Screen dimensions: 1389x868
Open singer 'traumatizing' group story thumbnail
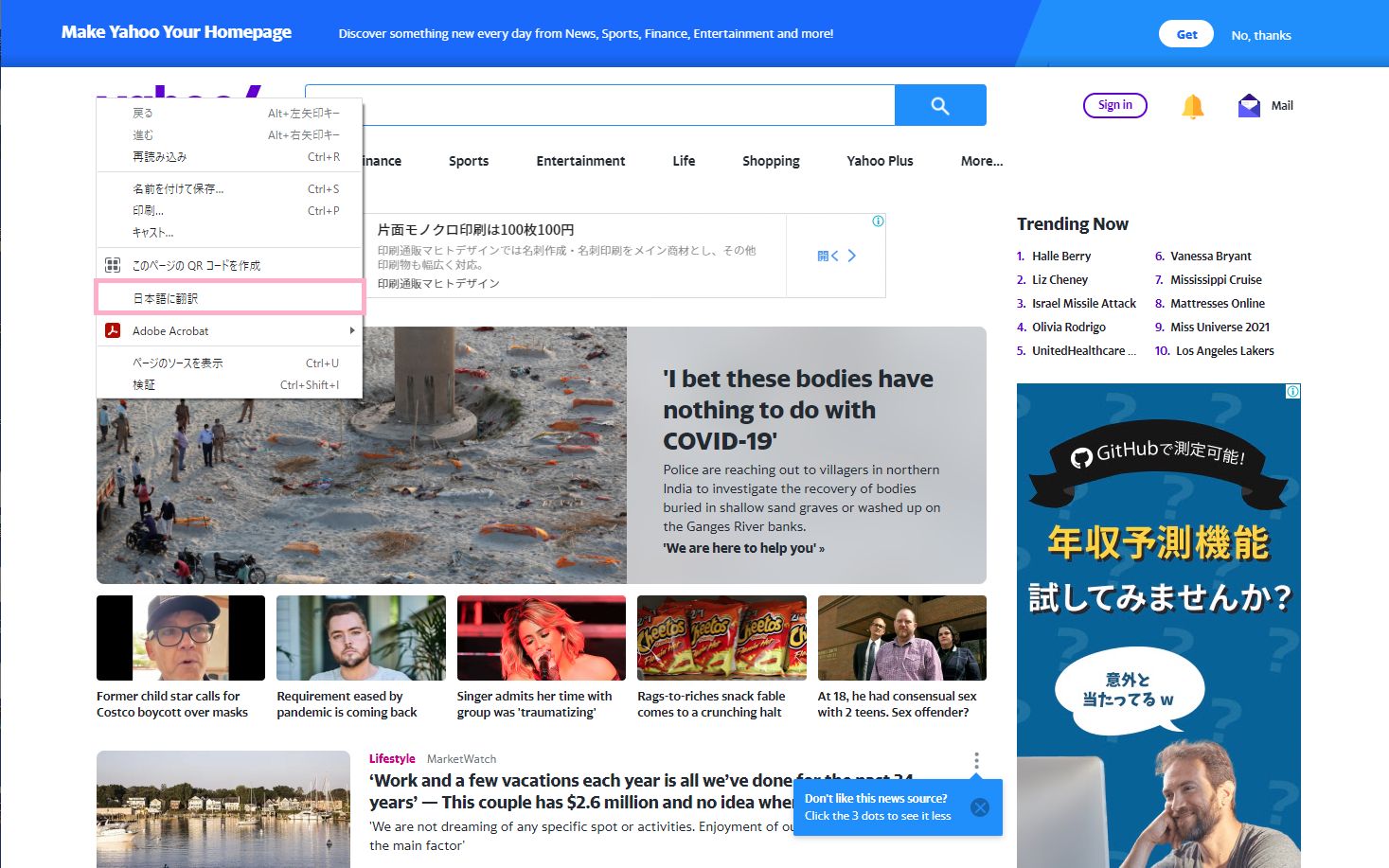click(x=542, y=638)
